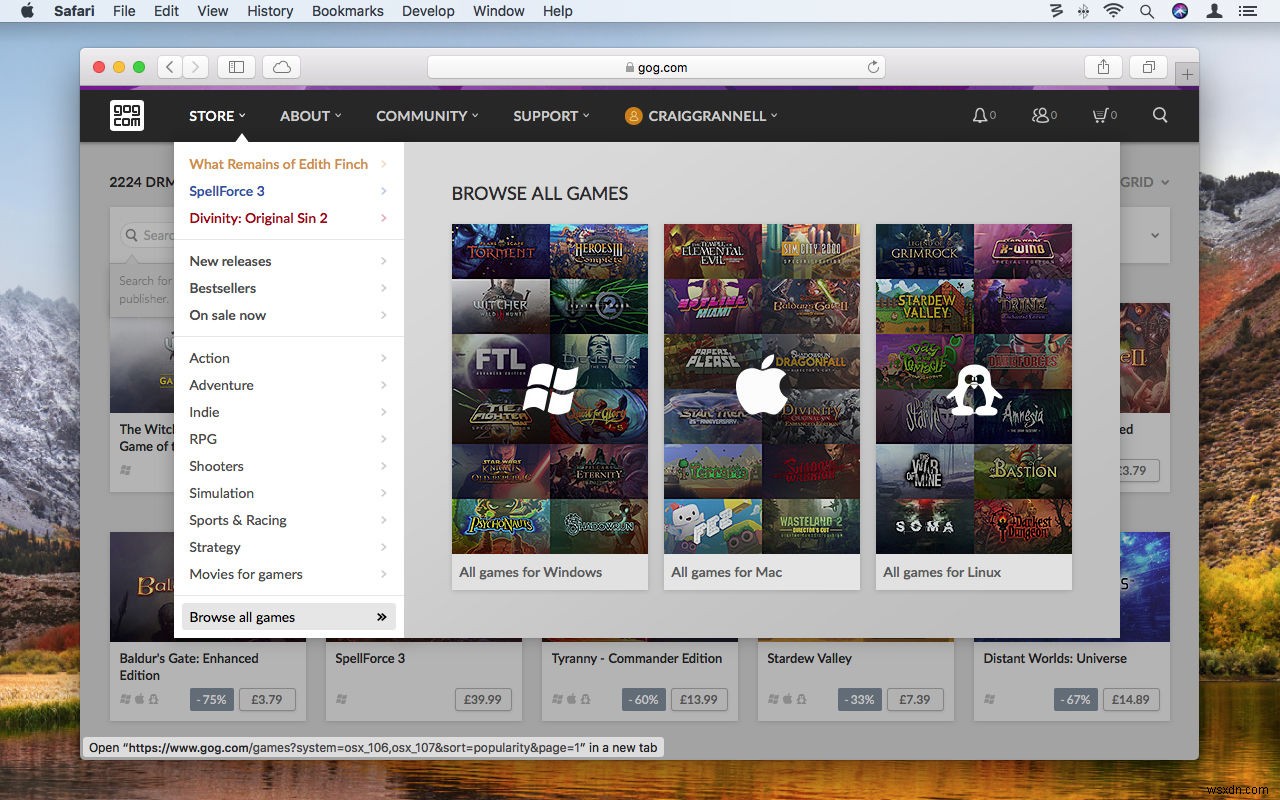This screenshot has height=800, width=1280.
Task: Open the Stardew Valley game page
Action: [809, 658]
